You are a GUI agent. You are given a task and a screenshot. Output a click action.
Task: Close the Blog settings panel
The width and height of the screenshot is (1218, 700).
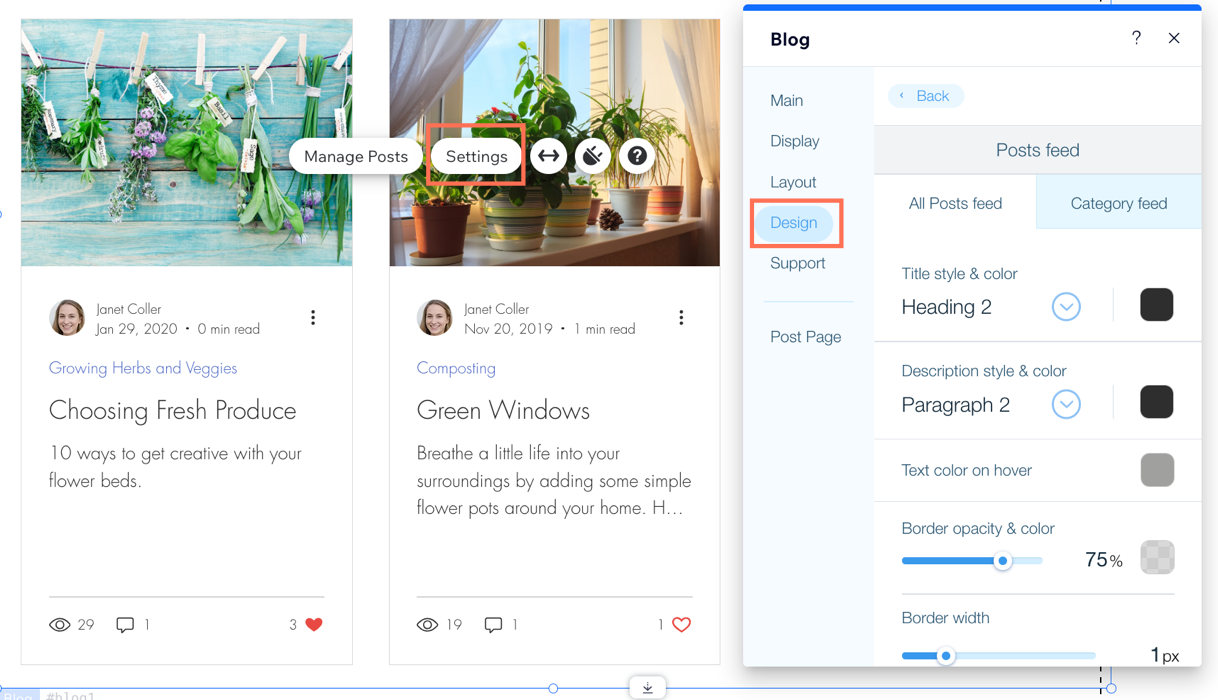tap(1174, 38)
